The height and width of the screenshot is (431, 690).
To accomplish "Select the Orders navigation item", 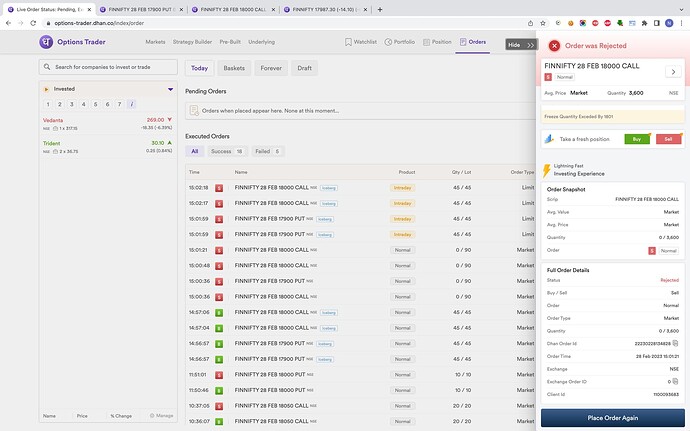I will tap(473, 42).
